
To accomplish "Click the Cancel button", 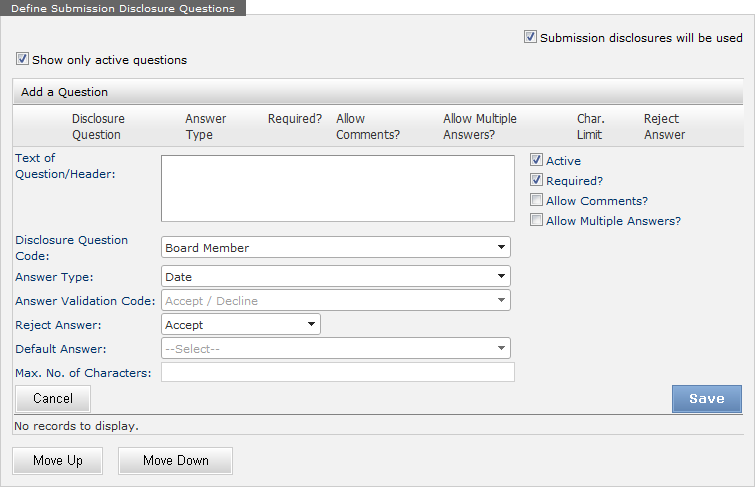I will pos(53,399).
